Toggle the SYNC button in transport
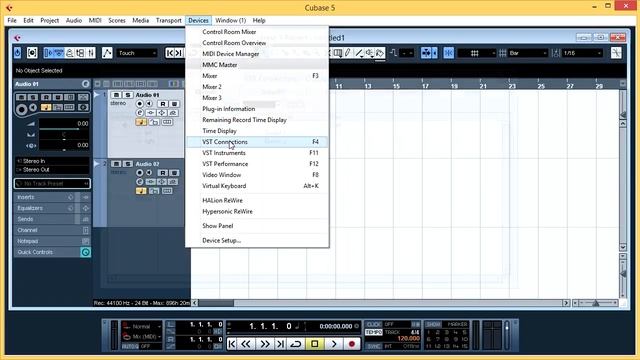The width and height of the screenshot is (640, 360). 373,346
